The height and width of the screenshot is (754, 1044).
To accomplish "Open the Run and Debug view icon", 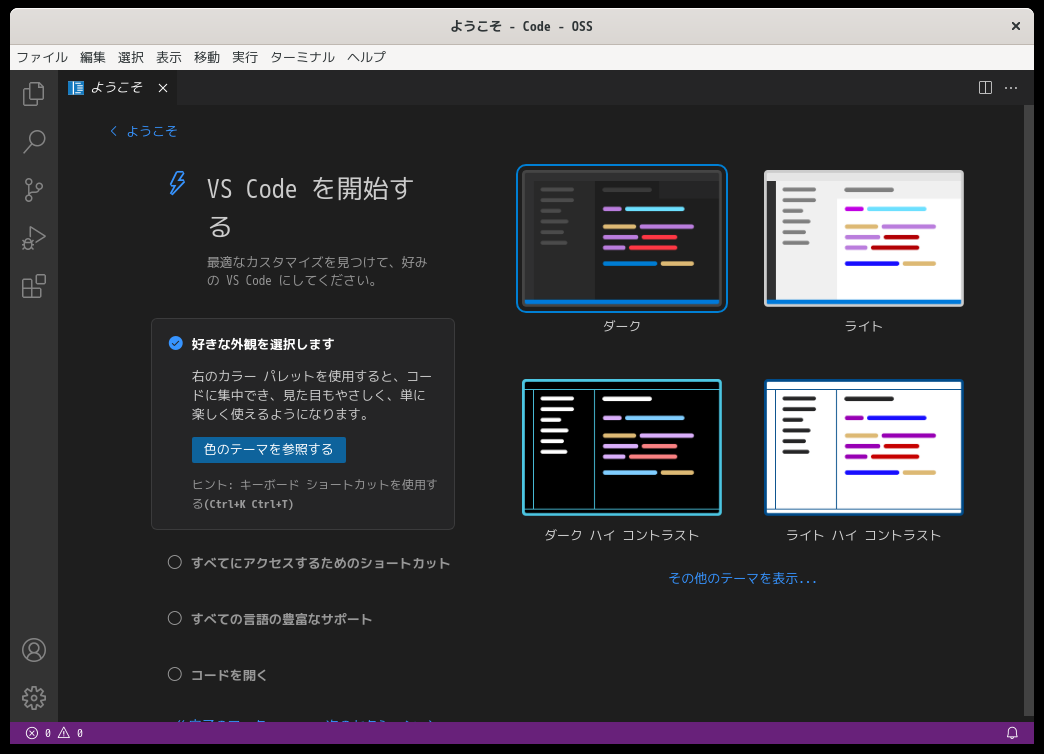I will click(x=34, y=238).
